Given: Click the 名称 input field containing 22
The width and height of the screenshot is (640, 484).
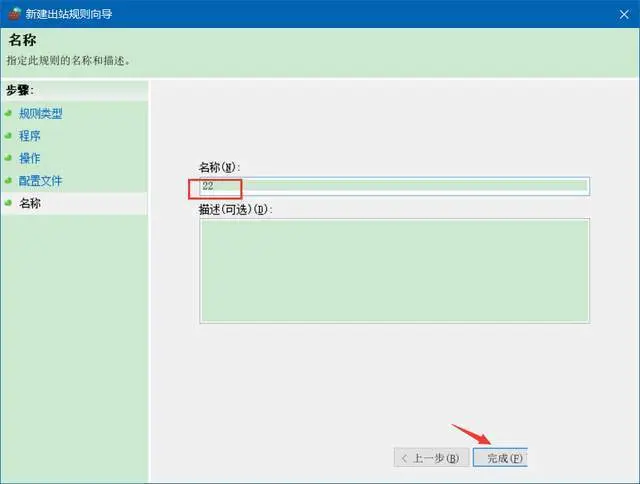Looking at the screenshot, I should tap(394, 186).
